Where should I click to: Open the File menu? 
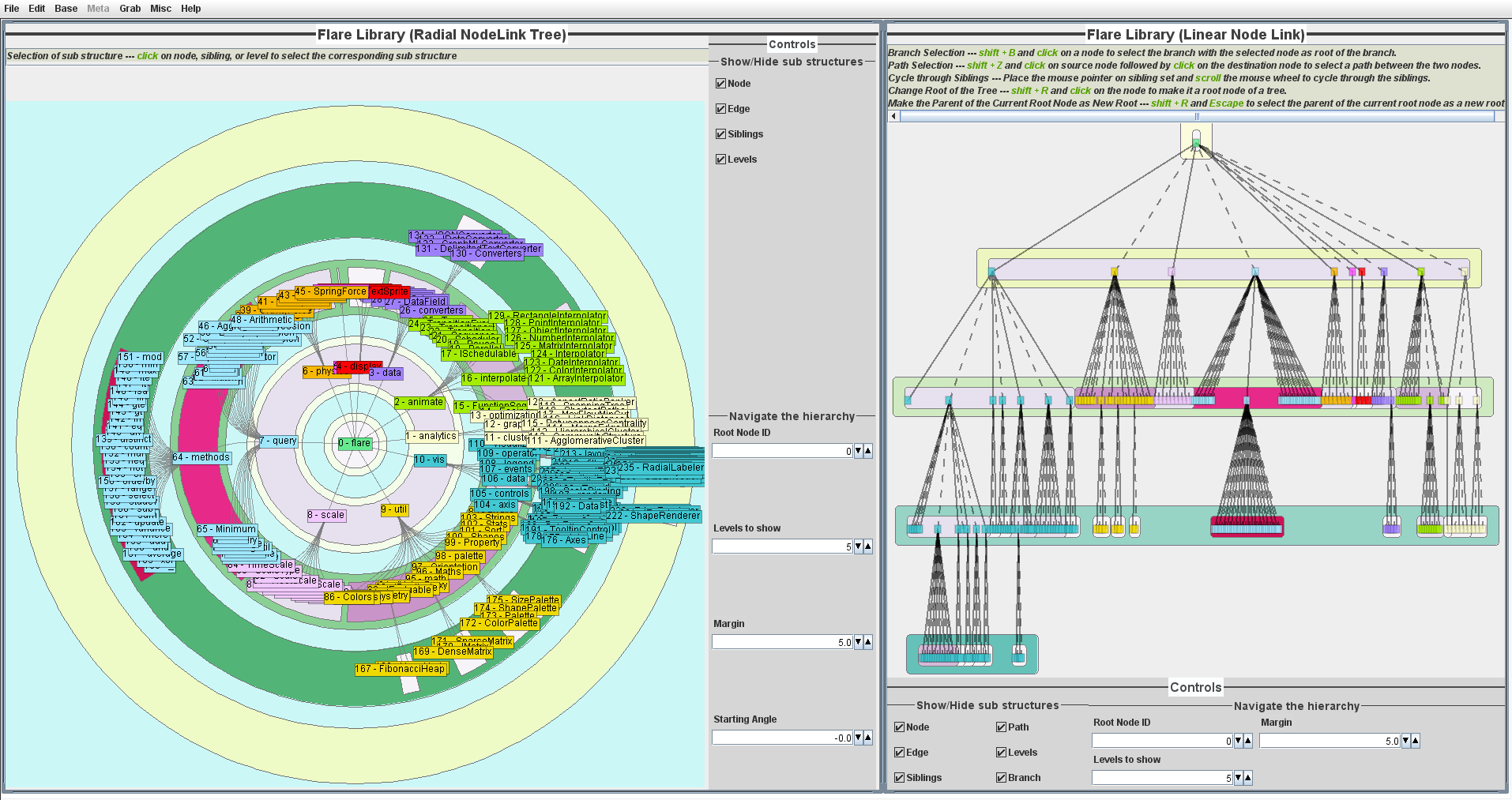coord(12,9)
